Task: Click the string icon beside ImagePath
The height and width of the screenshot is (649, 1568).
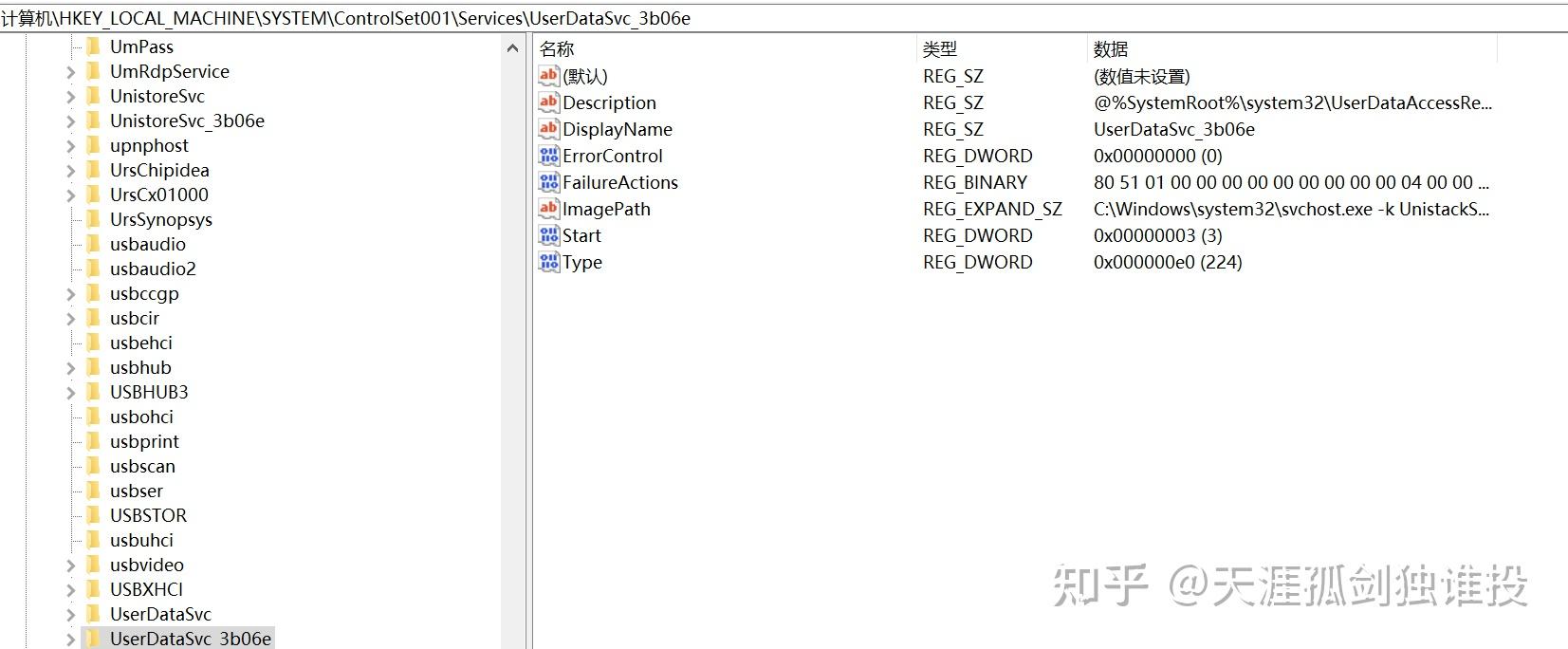Action: tap(548, 209)
